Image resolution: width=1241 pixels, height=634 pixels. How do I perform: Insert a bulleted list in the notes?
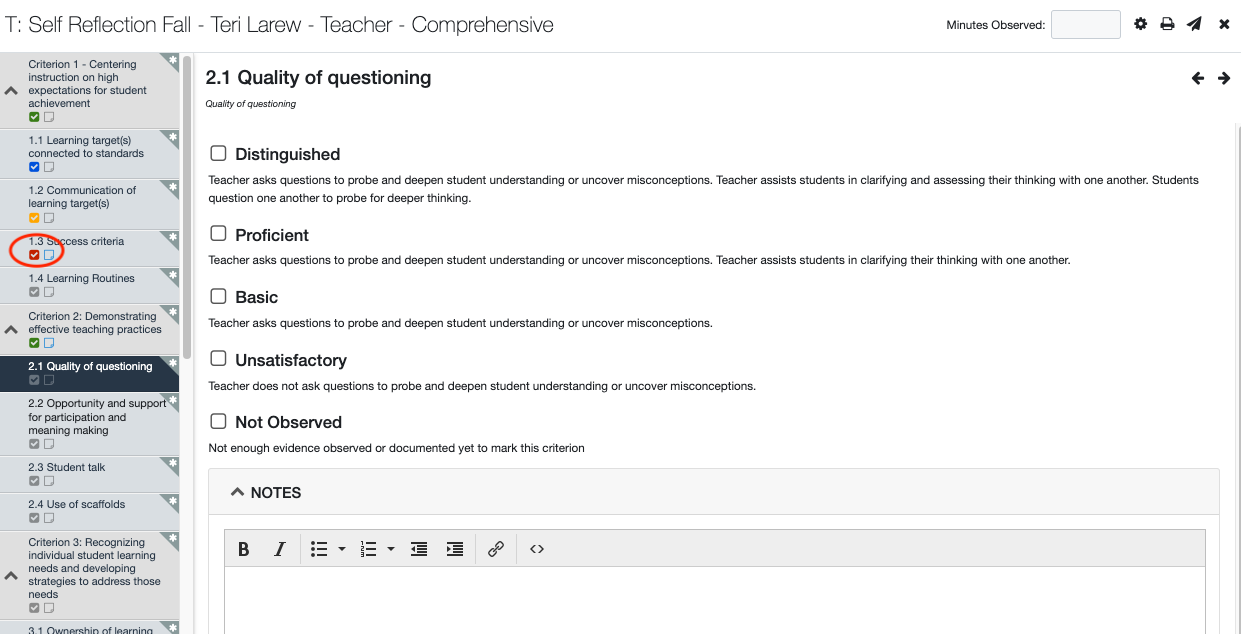(317, 548)
